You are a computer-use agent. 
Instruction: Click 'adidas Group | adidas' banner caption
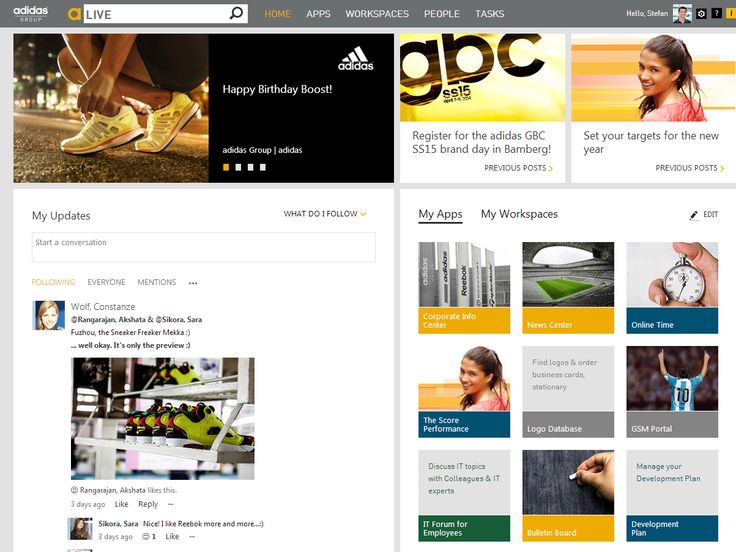(262, 150)
